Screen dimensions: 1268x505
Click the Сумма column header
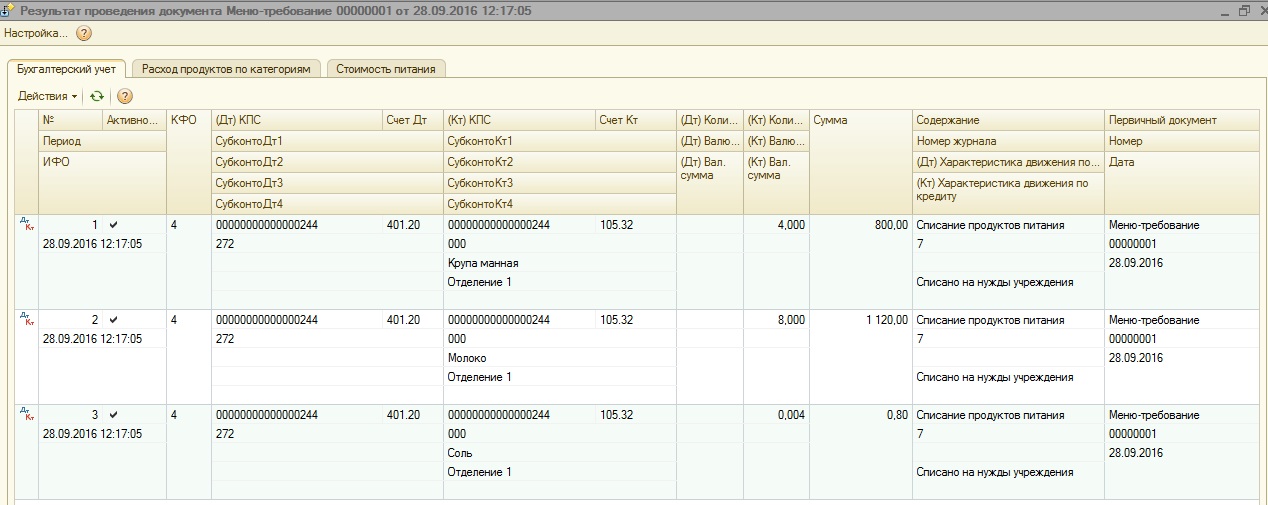(859, 120)
